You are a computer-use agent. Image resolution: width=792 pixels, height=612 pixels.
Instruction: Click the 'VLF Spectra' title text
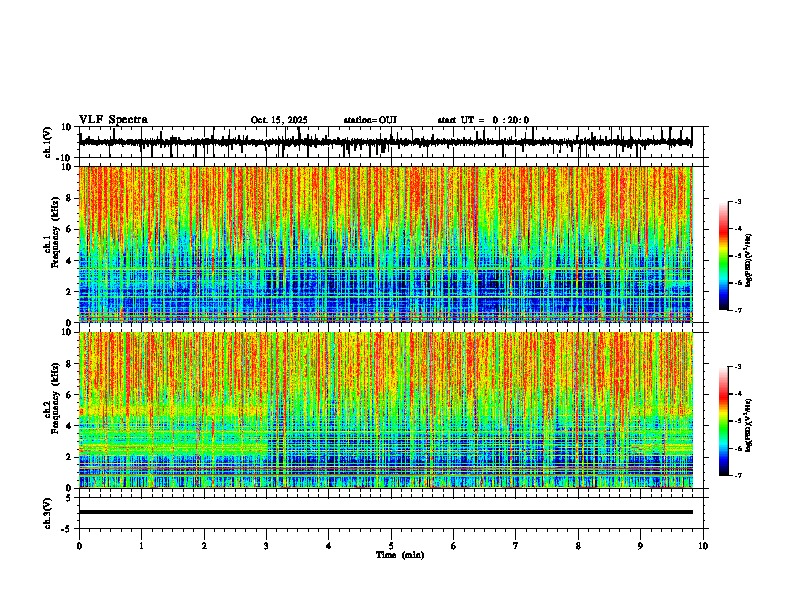113,120
